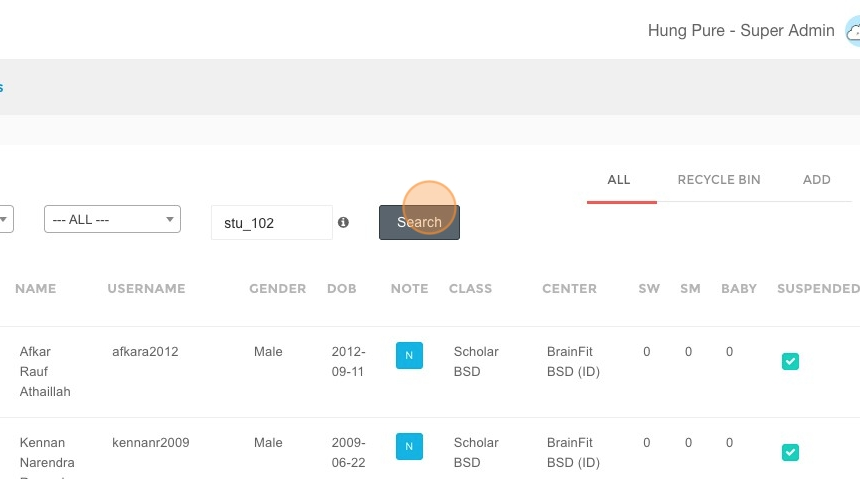Sort by the DOB column header
The image size is (860, 479).
[x=342, y=289]
